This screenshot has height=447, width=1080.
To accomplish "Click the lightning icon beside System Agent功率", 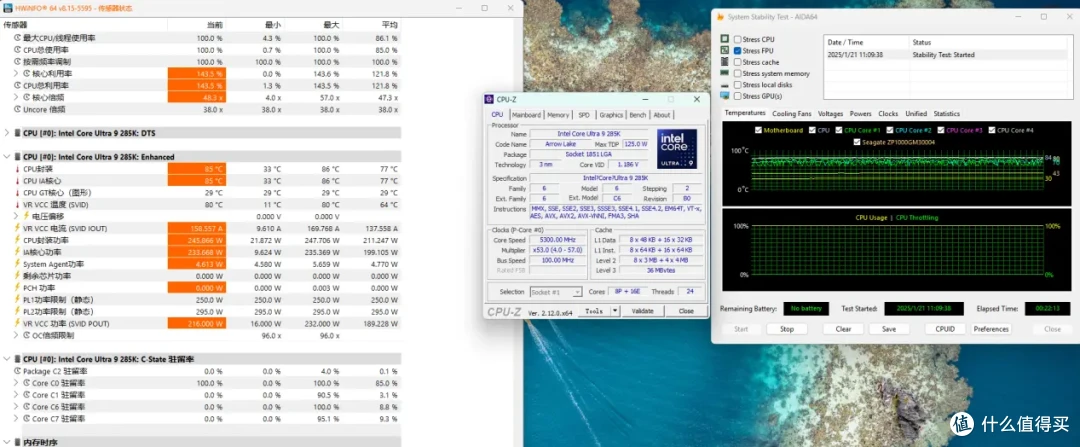I will (18, 264).
